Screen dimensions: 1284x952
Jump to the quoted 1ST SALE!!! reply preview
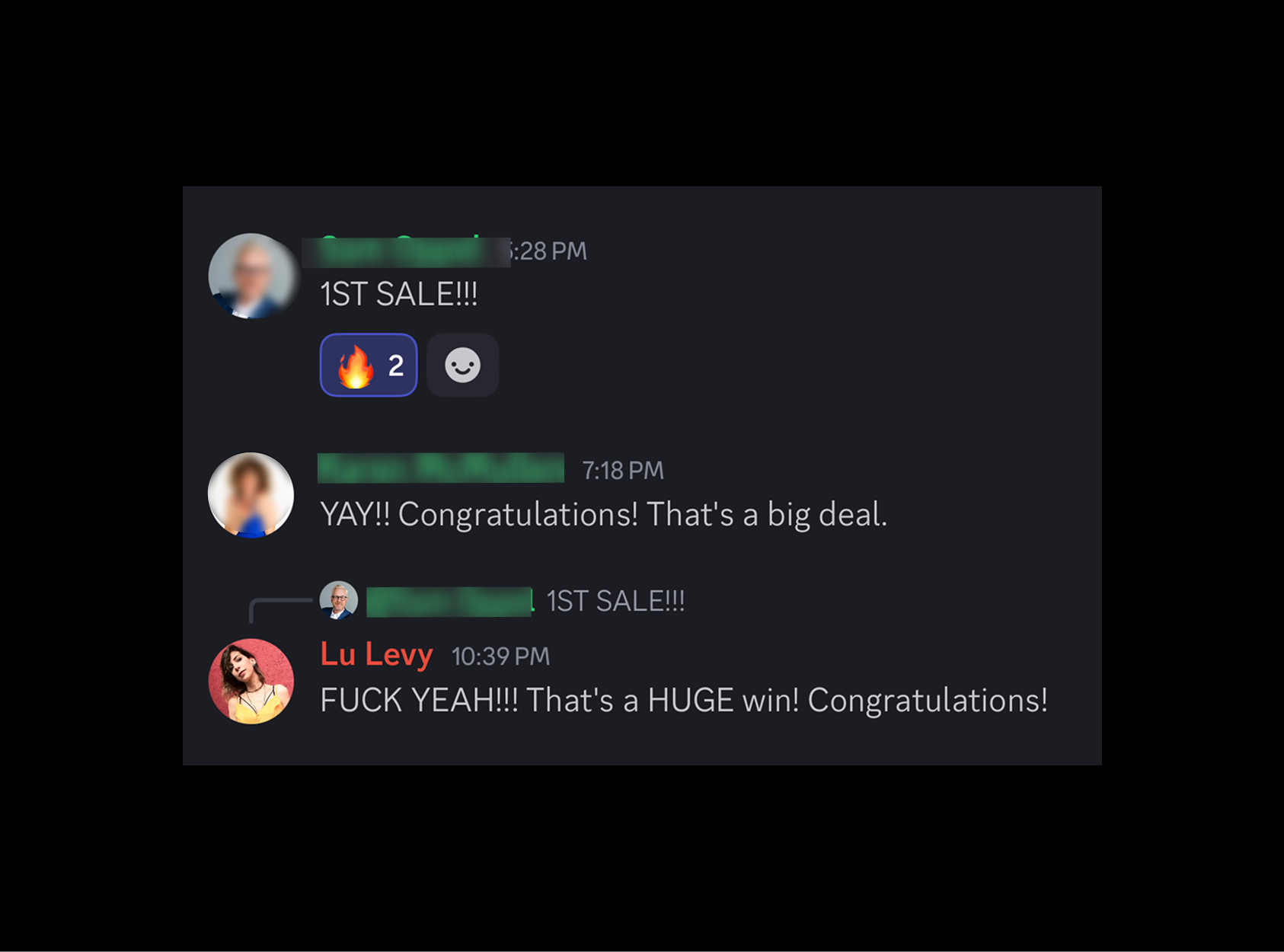coord(615,601)
